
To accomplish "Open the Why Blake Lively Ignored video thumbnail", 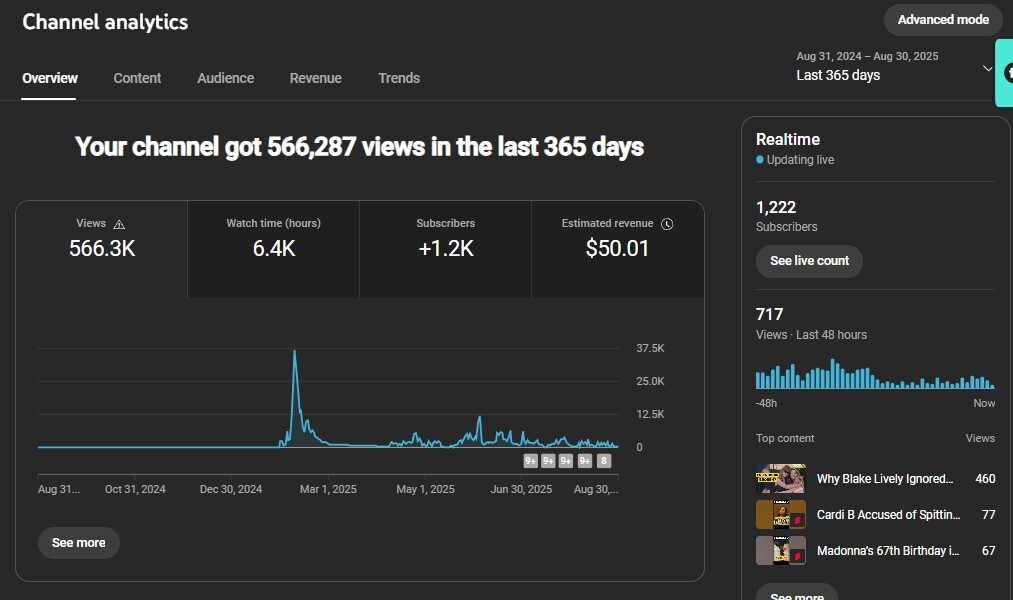I will point(780,479).
